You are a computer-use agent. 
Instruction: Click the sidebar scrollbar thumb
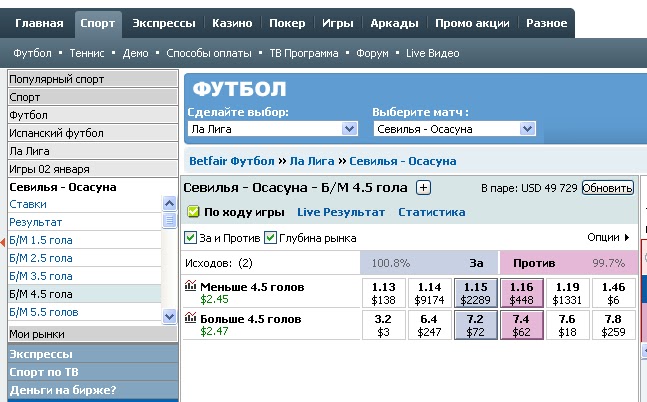(169, 220)
